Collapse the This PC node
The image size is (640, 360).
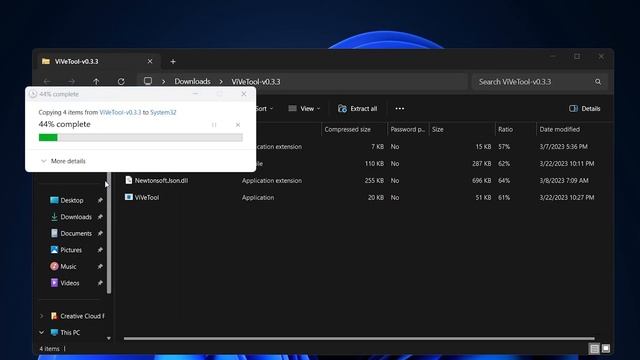(42, 333)
